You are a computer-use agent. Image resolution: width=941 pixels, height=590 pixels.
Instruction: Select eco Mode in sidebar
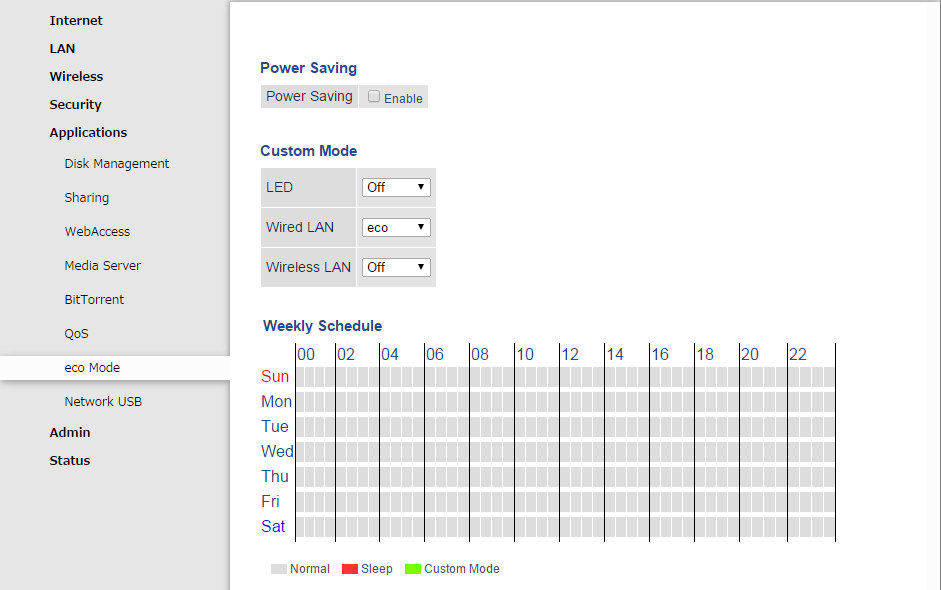tap(92, 367)
